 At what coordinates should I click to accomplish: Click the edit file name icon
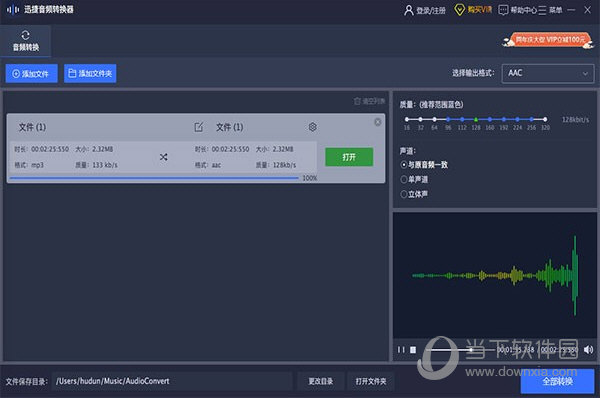199,127
